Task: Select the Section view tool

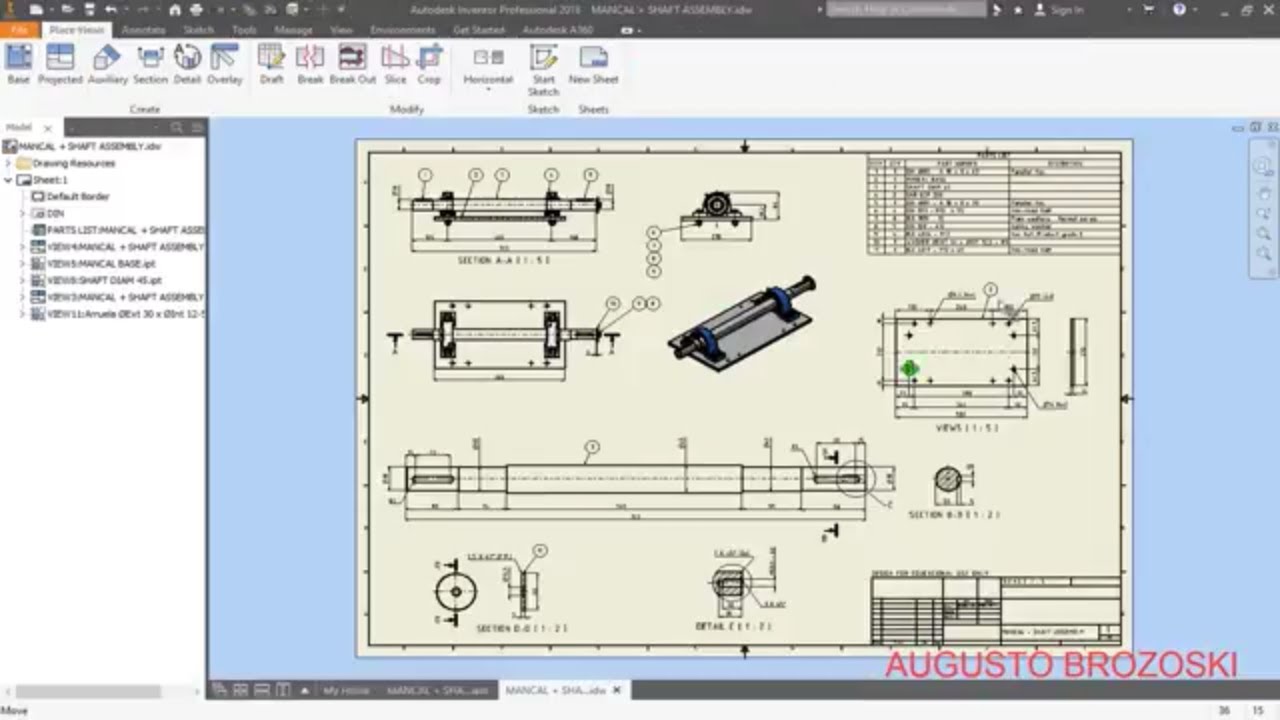Action: 150,64
